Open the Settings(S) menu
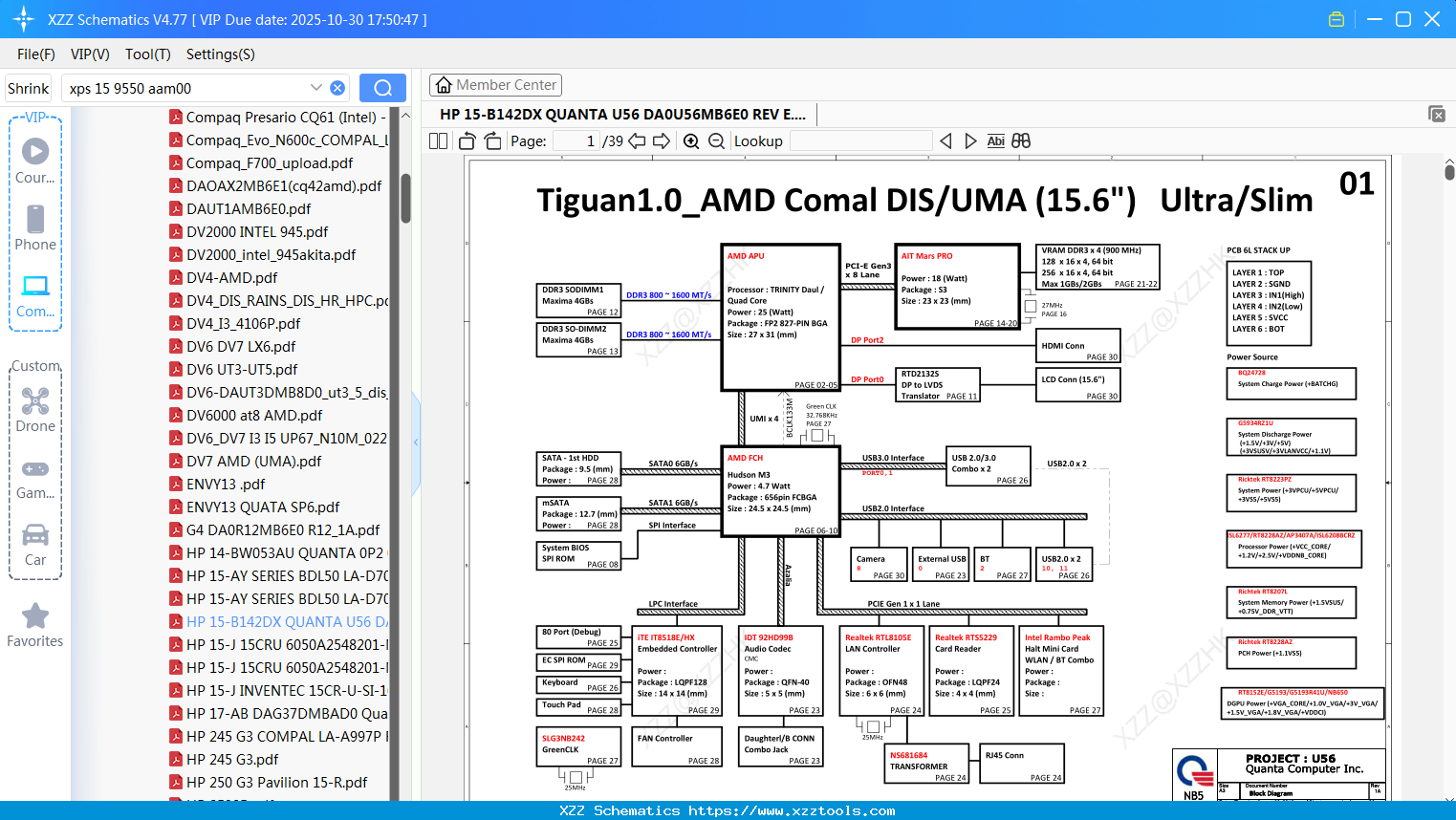Image resolution: width=1456 pixels, height=820 pixels. click(x=220, y=54)
